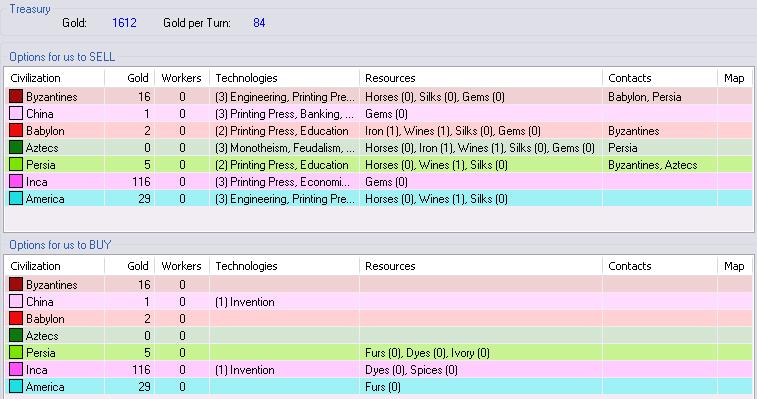
Task: Click Inca color swatch in SELL list
Action: (x=16, y=181)
